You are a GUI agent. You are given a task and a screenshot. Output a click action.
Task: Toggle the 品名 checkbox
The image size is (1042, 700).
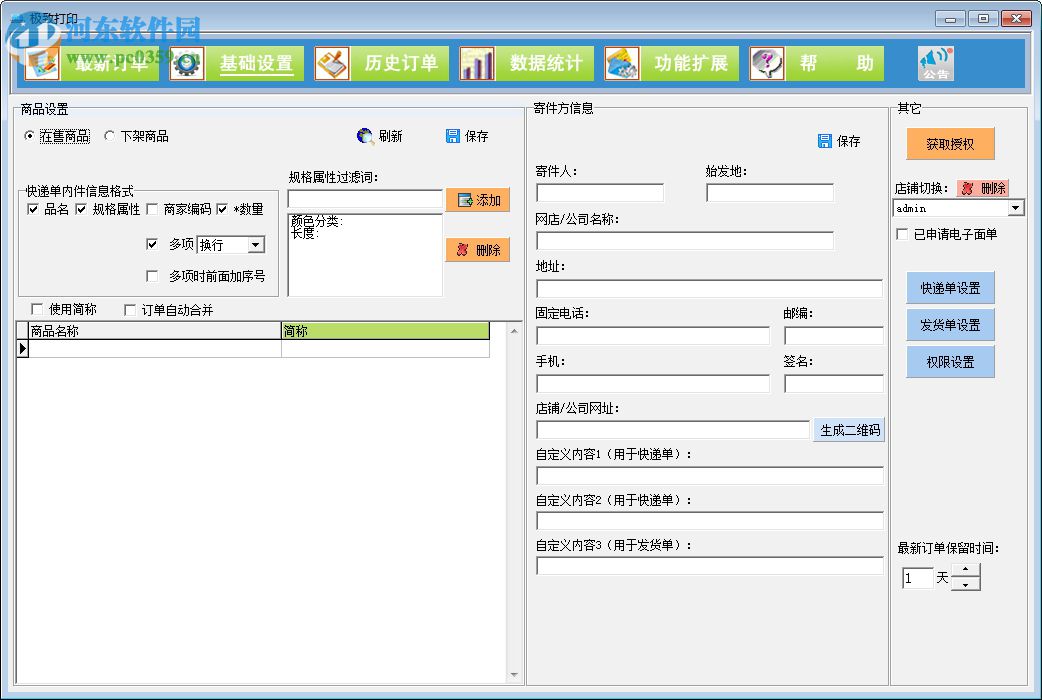click(x=33, y=209)
